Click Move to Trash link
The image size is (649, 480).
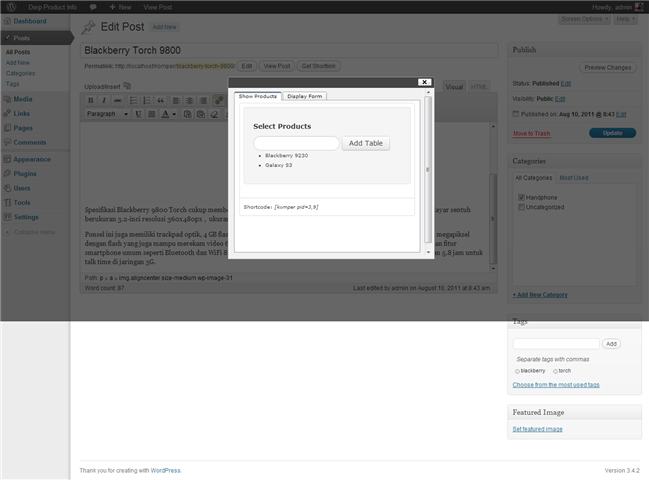pyautogui.click(x=531, y=133)
